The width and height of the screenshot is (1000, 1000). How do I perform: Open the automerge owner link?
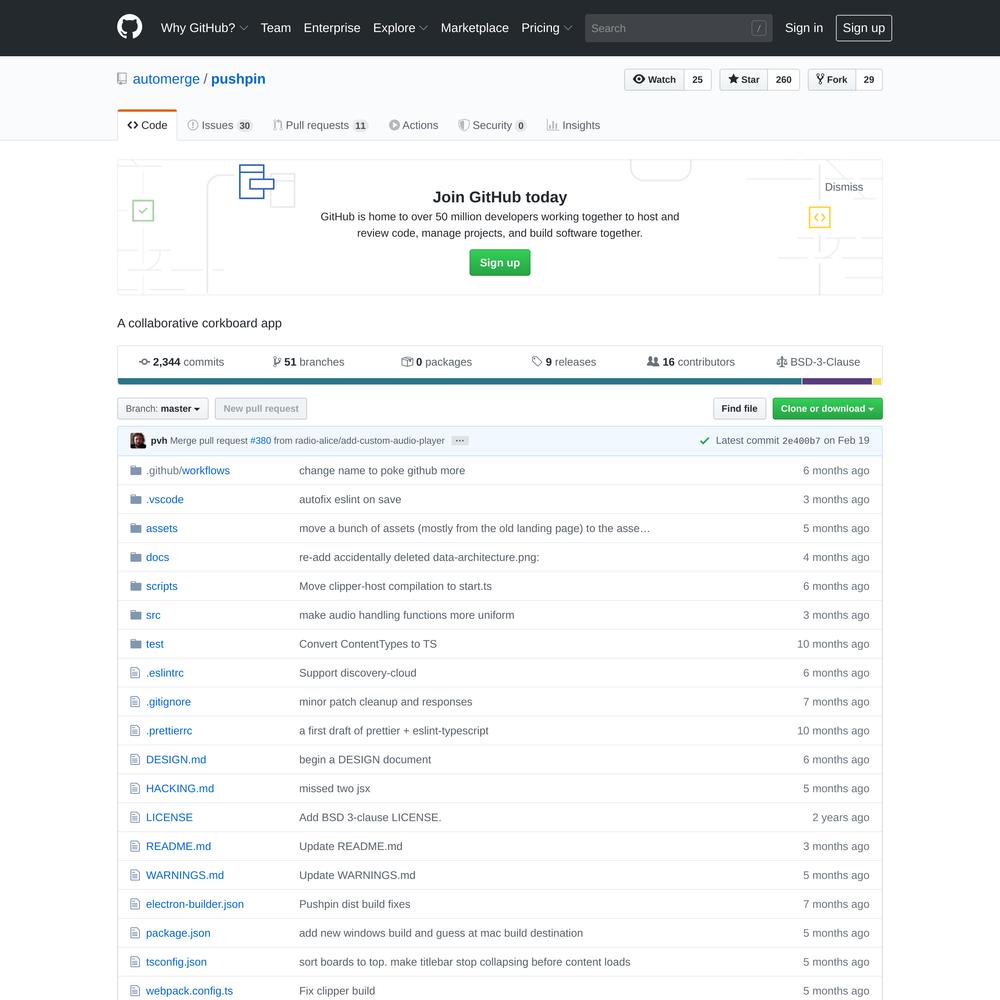coord(166,79)
